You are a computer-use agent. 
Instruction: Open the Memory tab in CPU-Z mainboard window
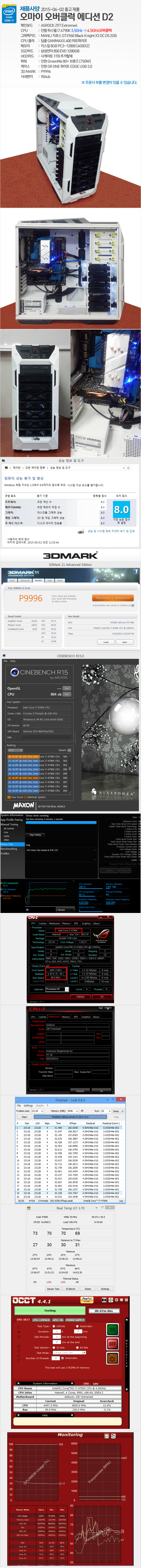[x=66, y=1016]
